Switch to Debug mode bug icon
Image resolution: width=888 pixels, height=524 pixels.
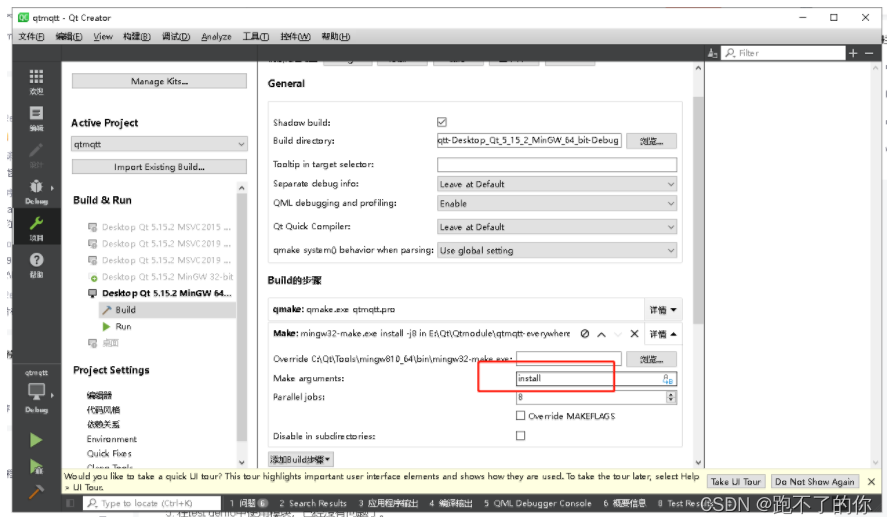click(x=36, y=191)
